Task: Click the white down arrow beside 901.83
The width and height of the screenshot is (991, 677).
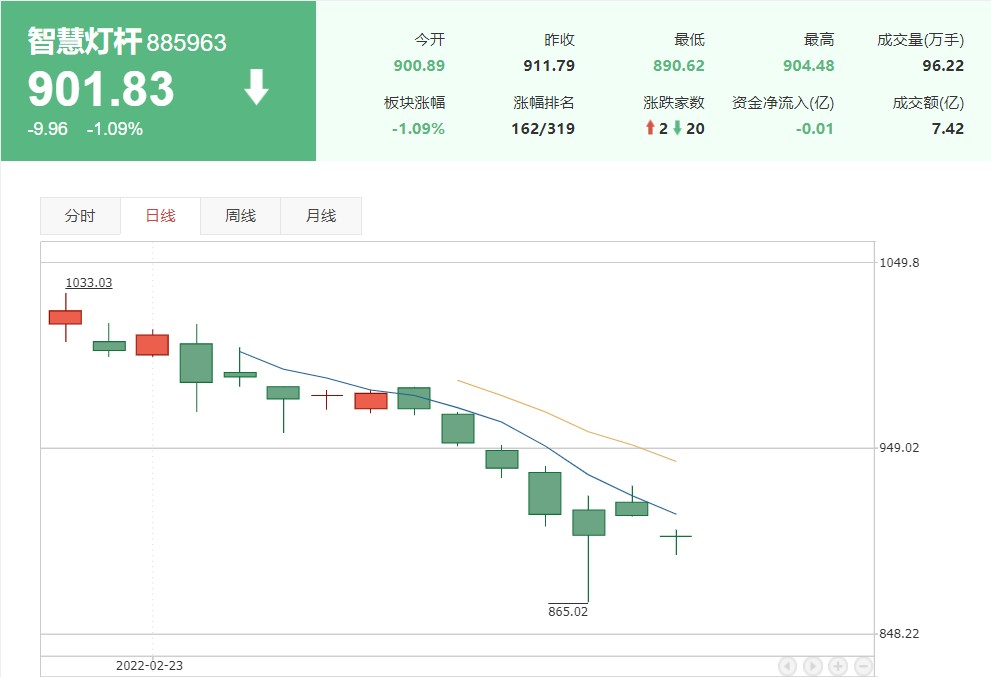Action: [x=257, y=88]
